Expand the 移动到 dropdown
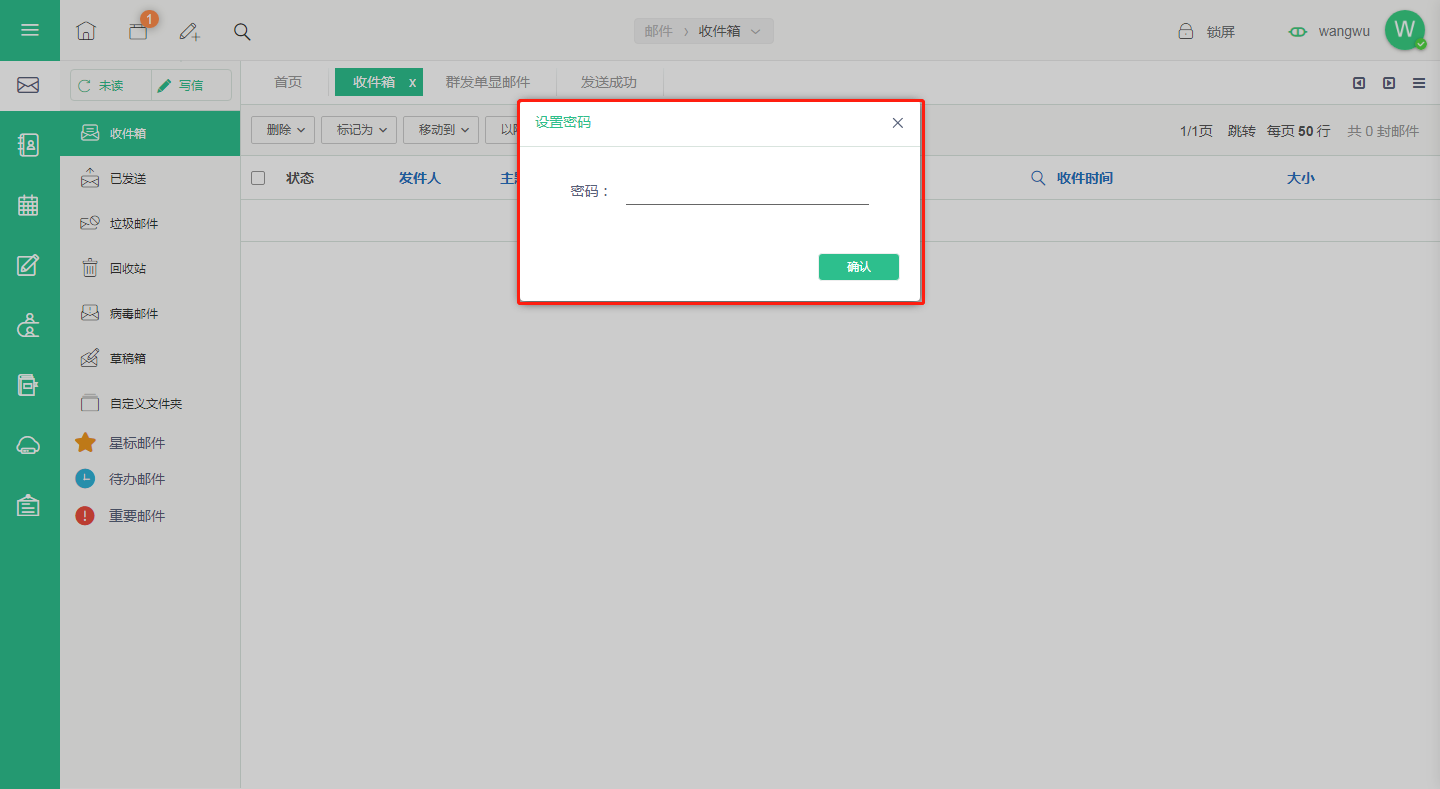 click(x=441, y=130)
